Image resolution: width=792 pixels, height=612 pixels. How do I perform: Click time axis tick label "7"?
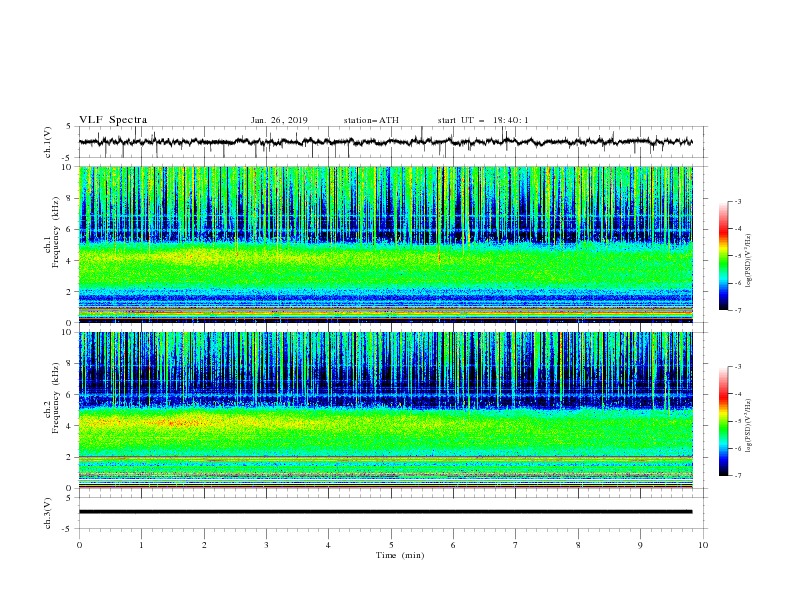click(516, 545)
